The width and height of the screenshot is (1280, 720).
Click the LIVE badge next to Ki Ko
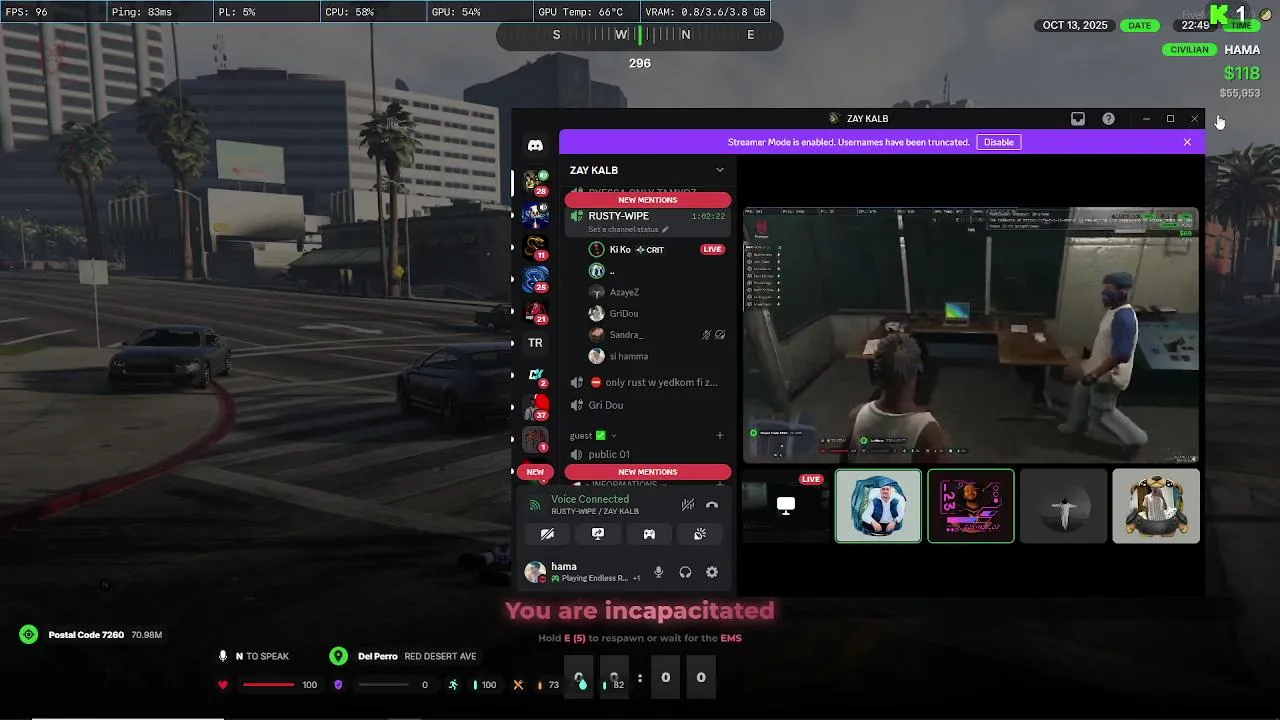[712, 249]
